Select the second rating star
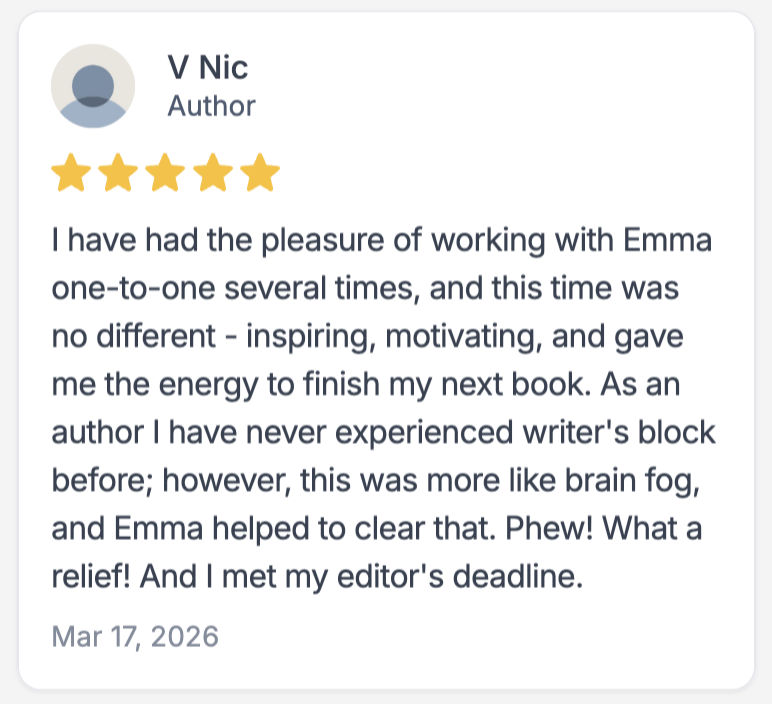The image size is (772, 704). pos(118,173)
